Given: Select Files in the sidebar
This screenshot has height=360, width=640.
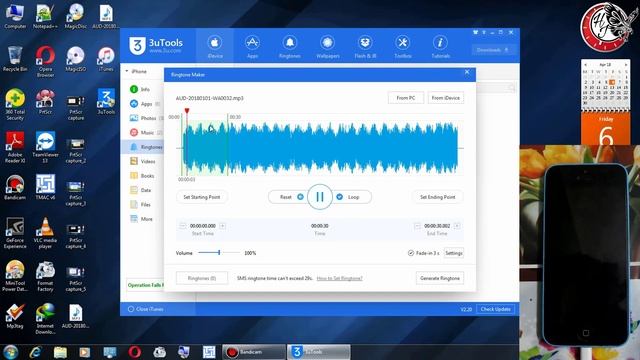Looking at the screenshot, I should (x=141, y=204).
